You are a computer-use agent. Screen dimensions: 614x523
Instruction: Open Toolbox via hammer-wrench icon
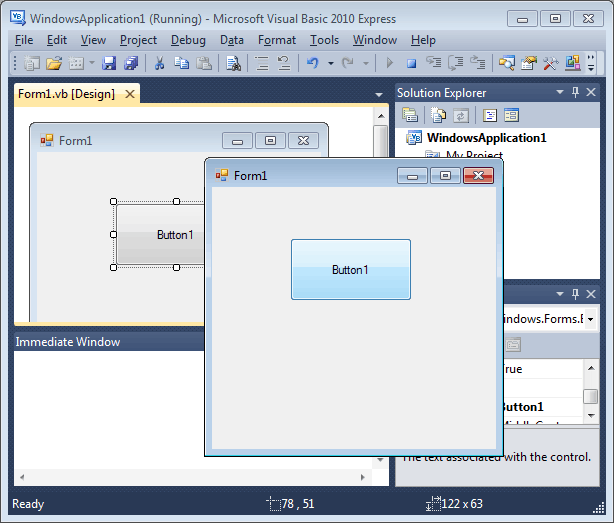pos(551,63)
